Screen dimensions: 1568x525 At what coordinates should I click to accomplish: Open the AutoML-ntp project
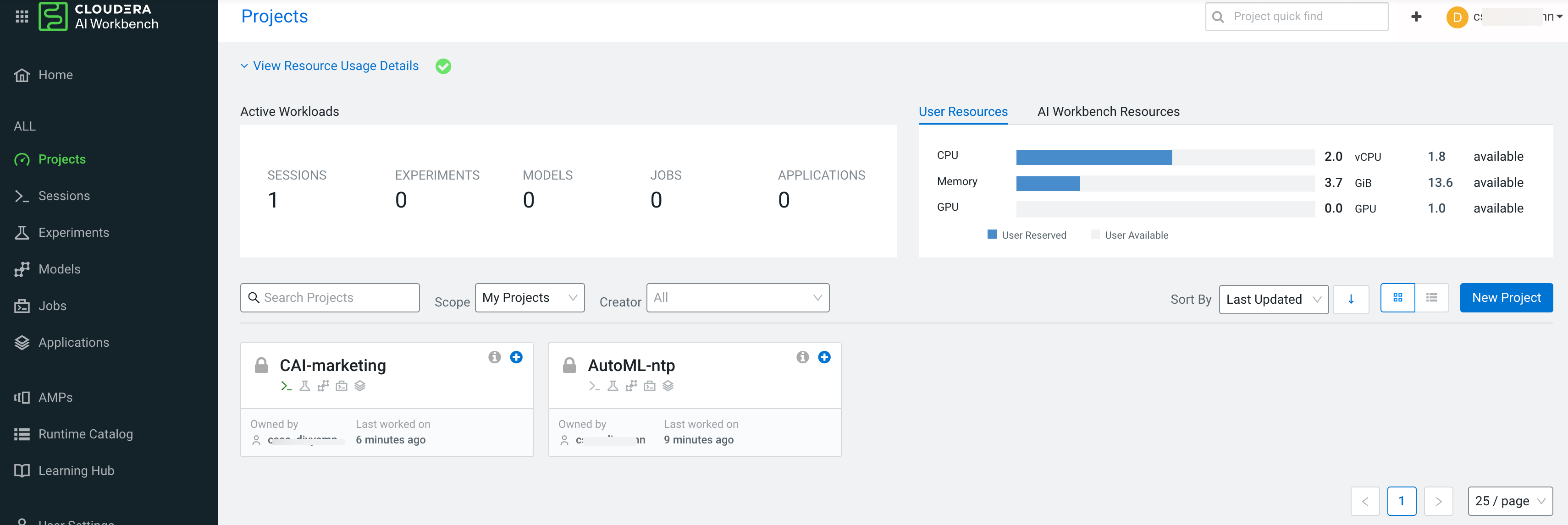(x=630, y=366)
